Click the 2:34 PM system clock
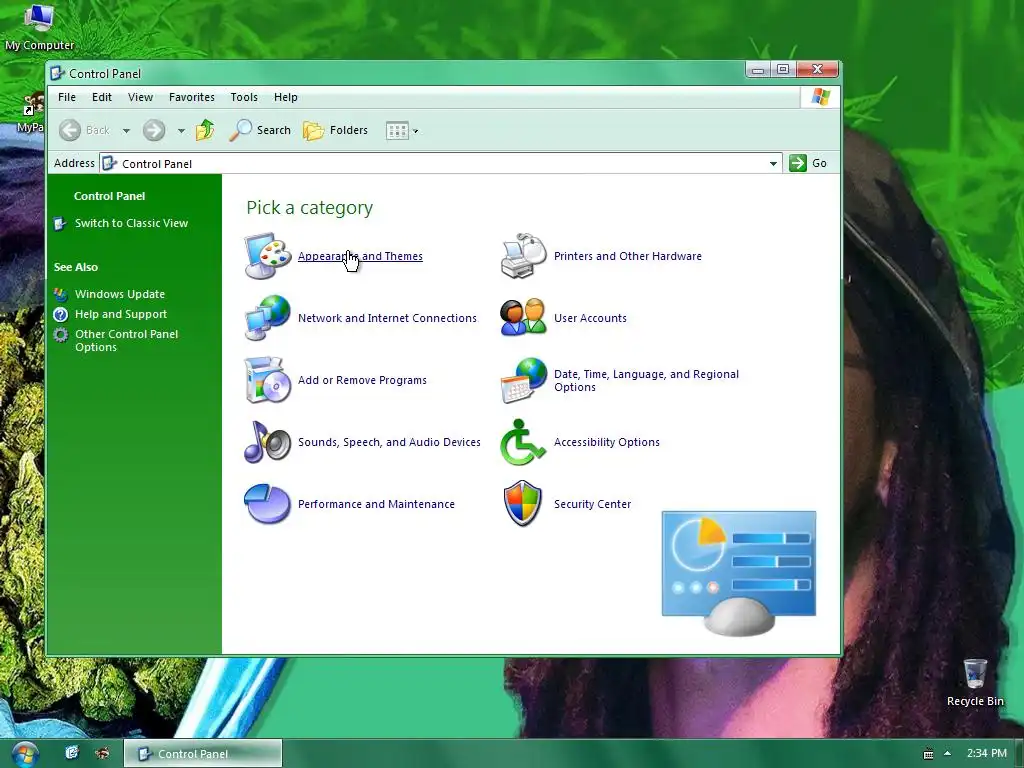Image resolution: width=1024 pixels, height=768 pixels. tap(986, 753)
